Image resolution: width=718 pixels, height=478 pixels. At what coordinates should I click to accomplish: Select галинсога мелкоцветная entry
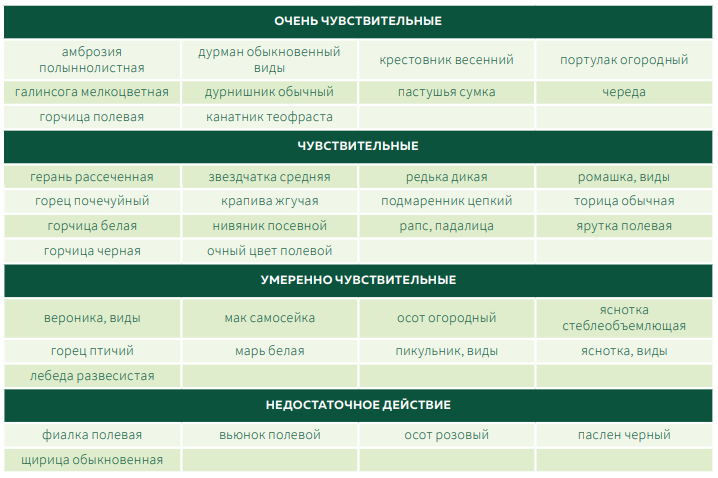tap(92, 92)
